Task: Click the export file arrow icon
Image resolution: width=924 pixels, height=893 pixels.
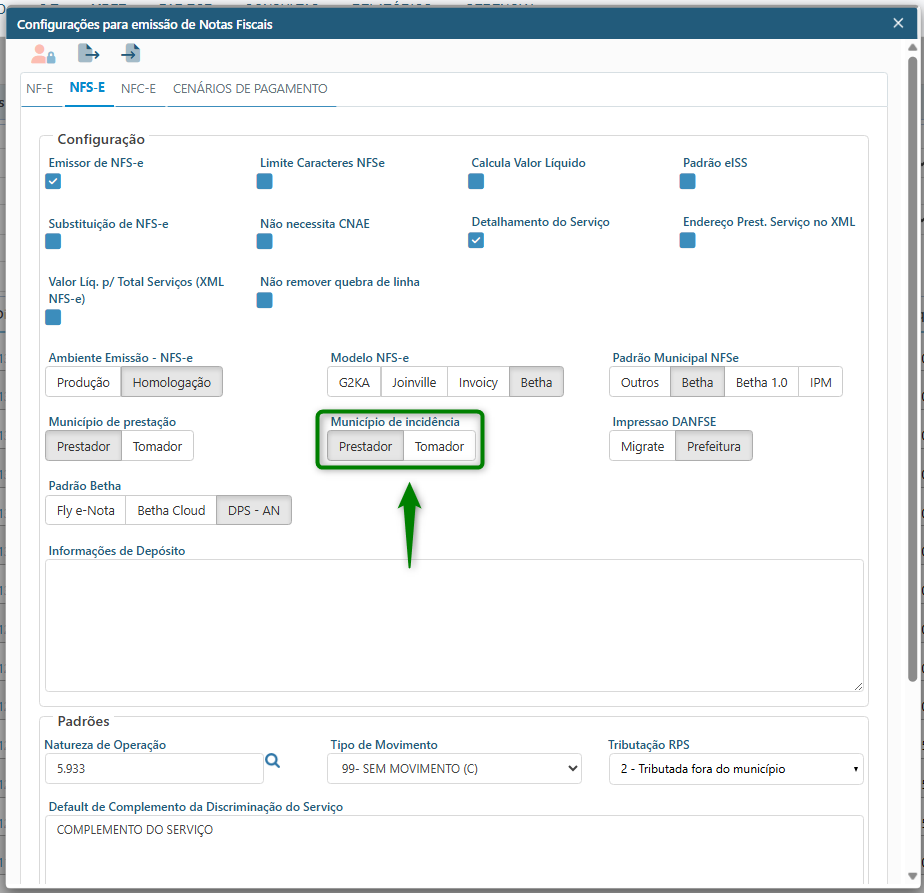Action: (89, 54)
